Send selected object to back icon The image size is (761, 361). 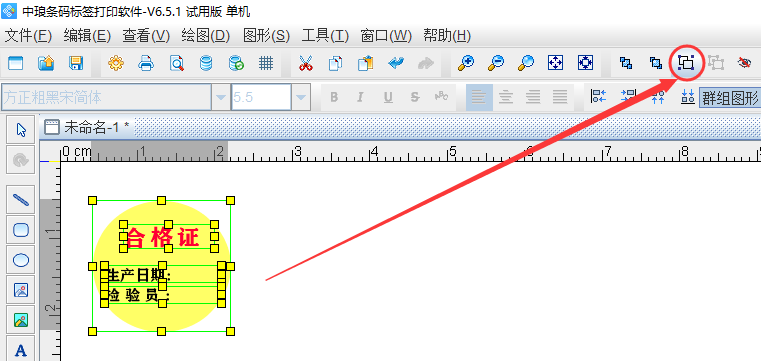pos(656,63)
